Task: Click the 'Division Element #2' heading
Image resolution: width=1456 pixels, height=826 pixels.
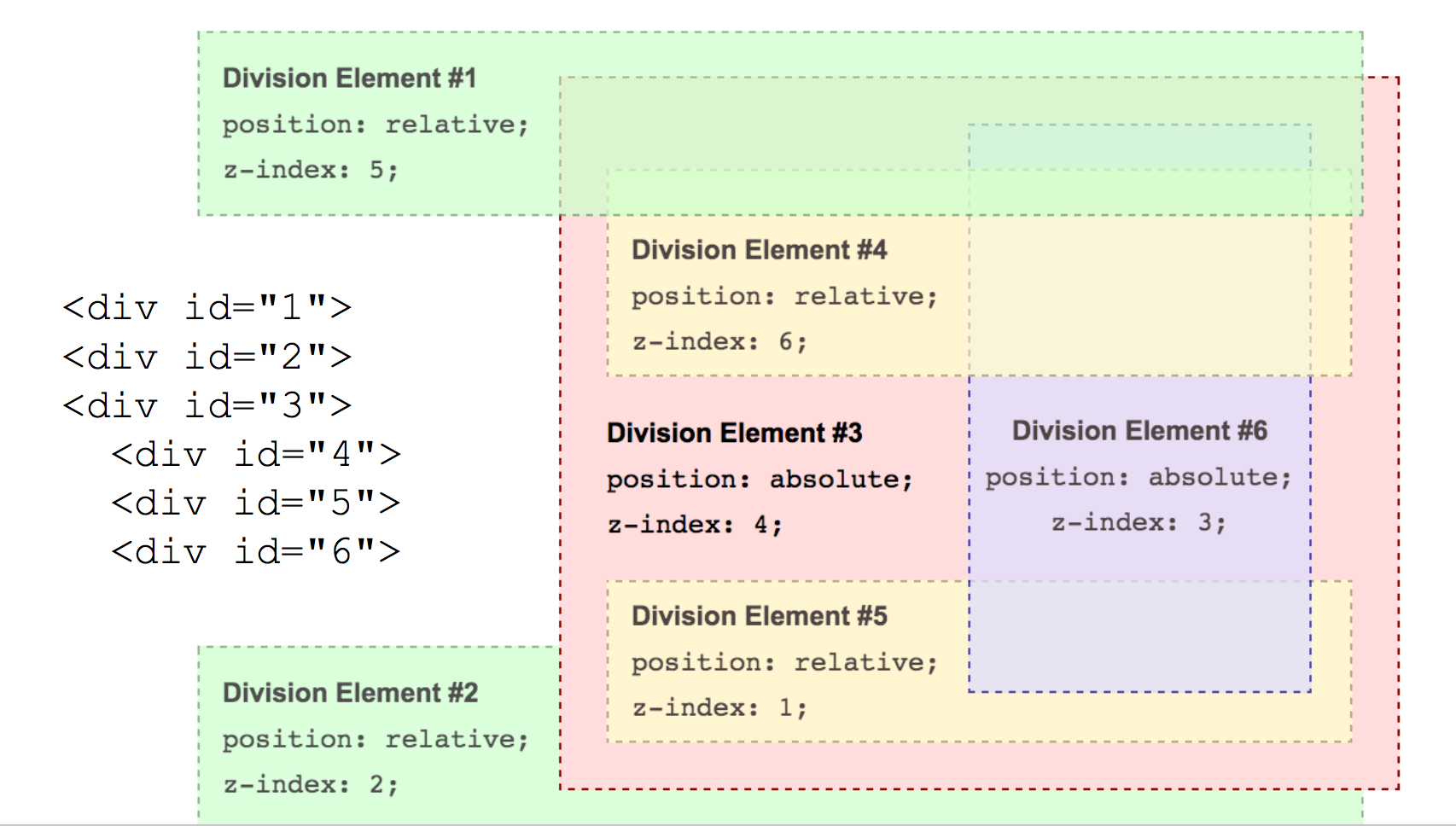Action: [350, 693]
